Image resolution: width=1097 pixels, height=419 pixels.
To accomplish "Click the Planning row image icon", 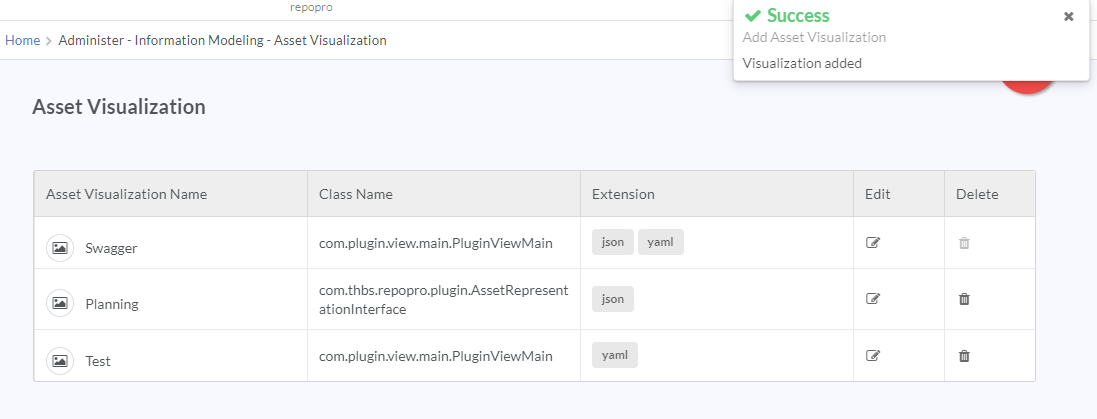I will tap(60, 304).
